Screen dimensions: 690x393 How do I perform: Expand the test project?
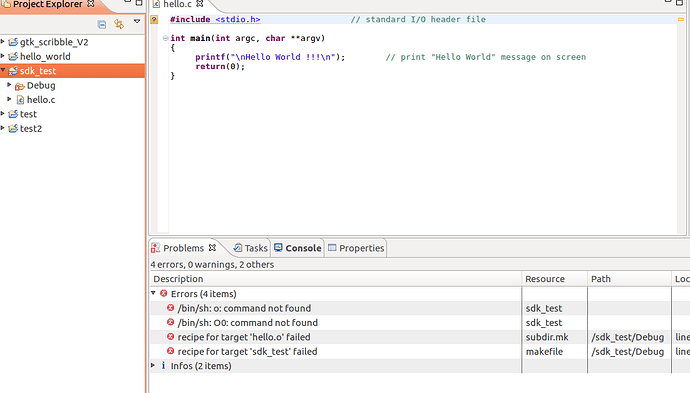click(3, 114)
